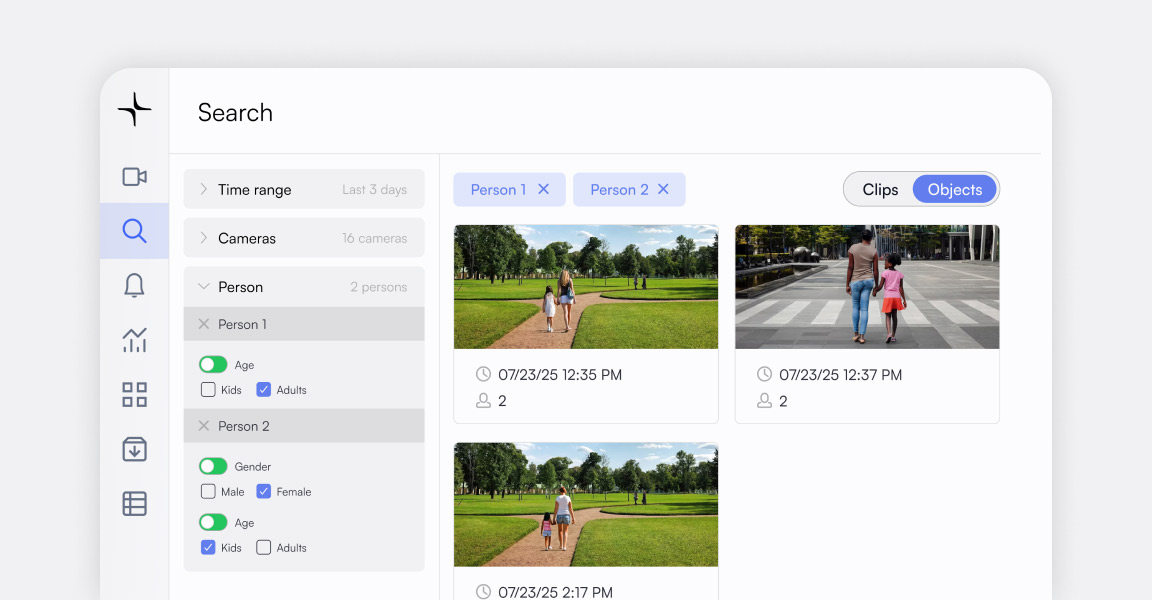Remove the Person 2 filter chip
The height and width of the screenshot is (600, 1152).
pyautogui.click(x=663, y=189)
